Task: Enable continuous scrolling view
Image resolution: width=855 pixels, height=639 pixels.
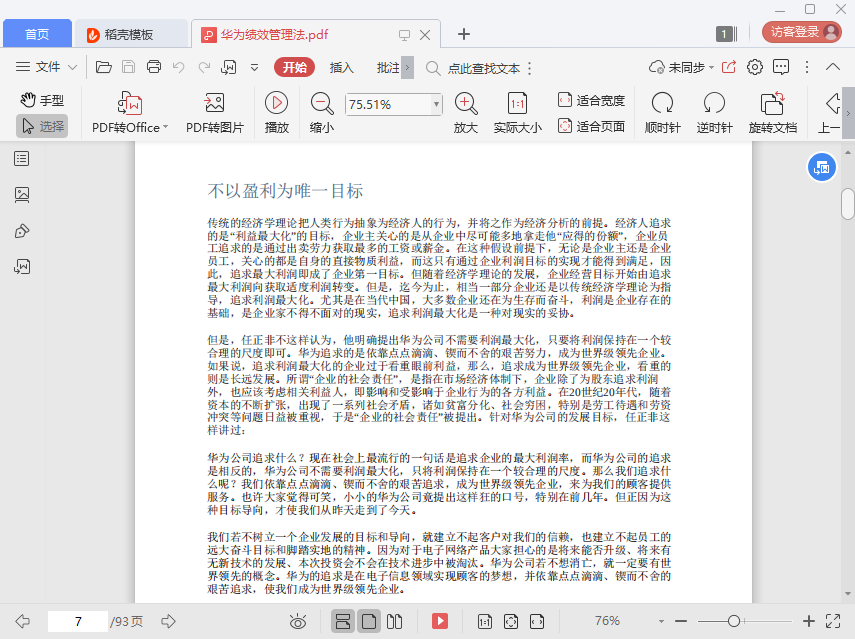Action: click(343, 621)
